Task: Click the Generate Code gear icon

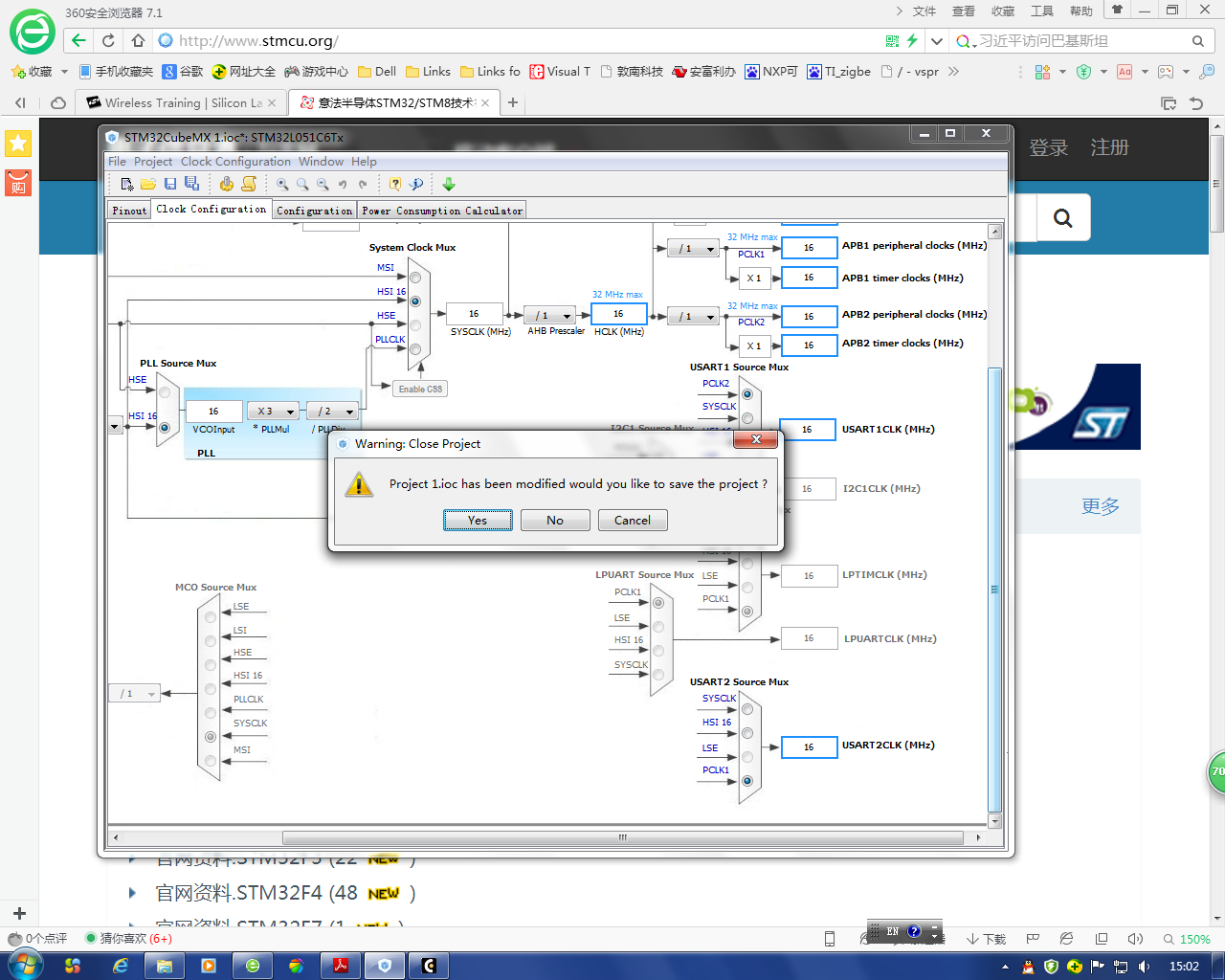Action: (x=227, y=184)
